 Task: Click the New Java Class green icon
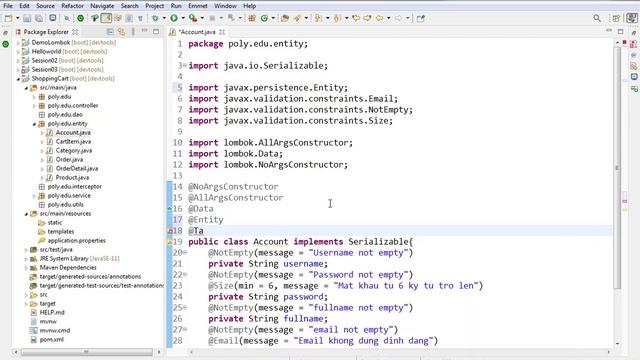[264, 18]
